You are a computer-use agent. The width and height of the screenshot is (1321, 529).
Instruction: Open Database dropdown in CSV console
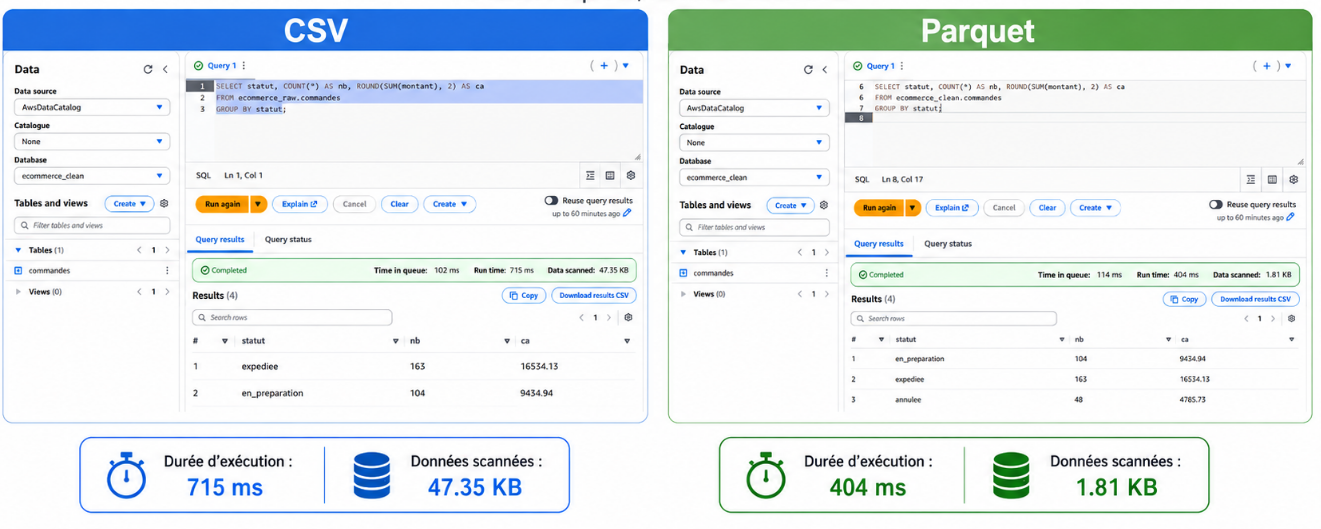pyautogui.click(x=91, y=175)
